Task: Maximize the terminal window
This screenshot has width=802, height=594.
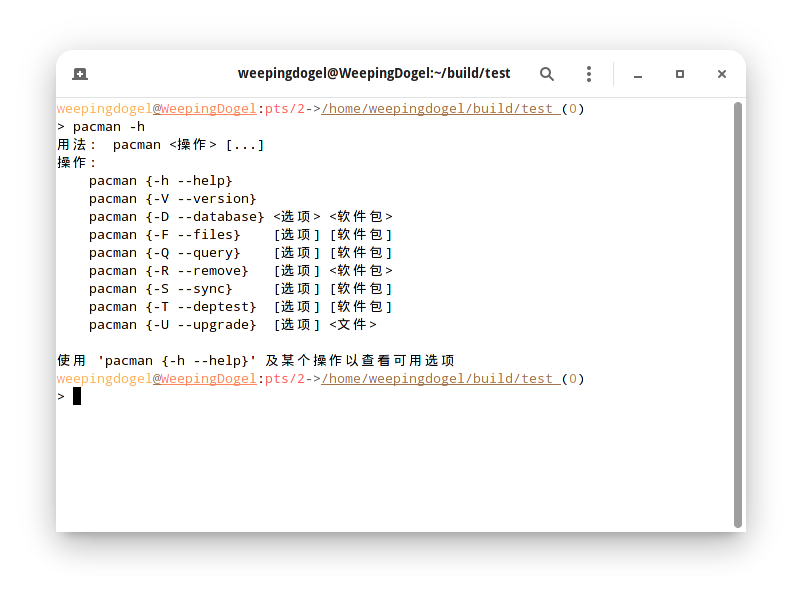Action: click(x=680, y=74)
